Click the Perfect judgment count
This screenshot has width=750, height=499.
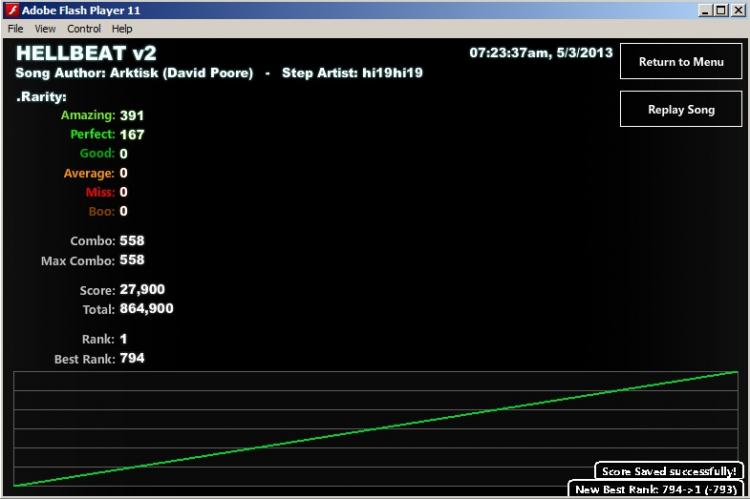click(x=132, y=134)
